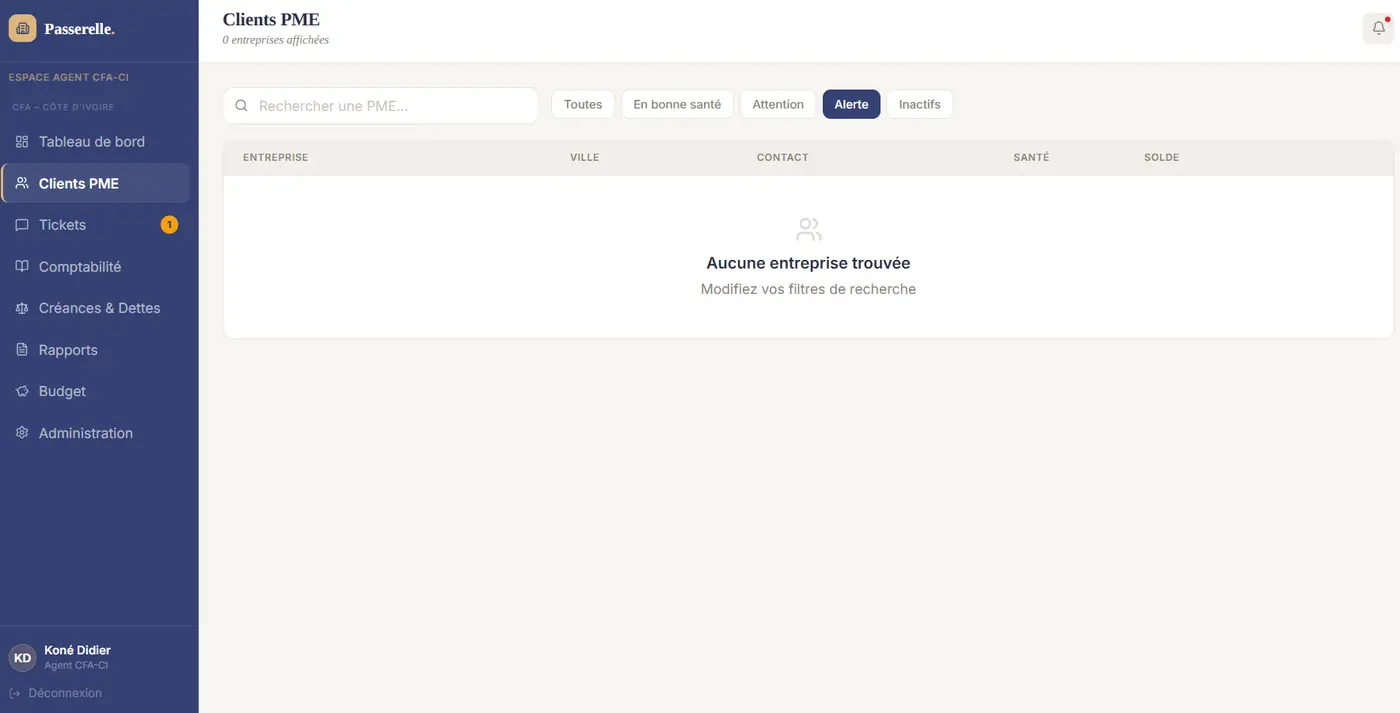Open Comptabilité section
Screen dimensions: 1400x713
(x=96, y=267)
